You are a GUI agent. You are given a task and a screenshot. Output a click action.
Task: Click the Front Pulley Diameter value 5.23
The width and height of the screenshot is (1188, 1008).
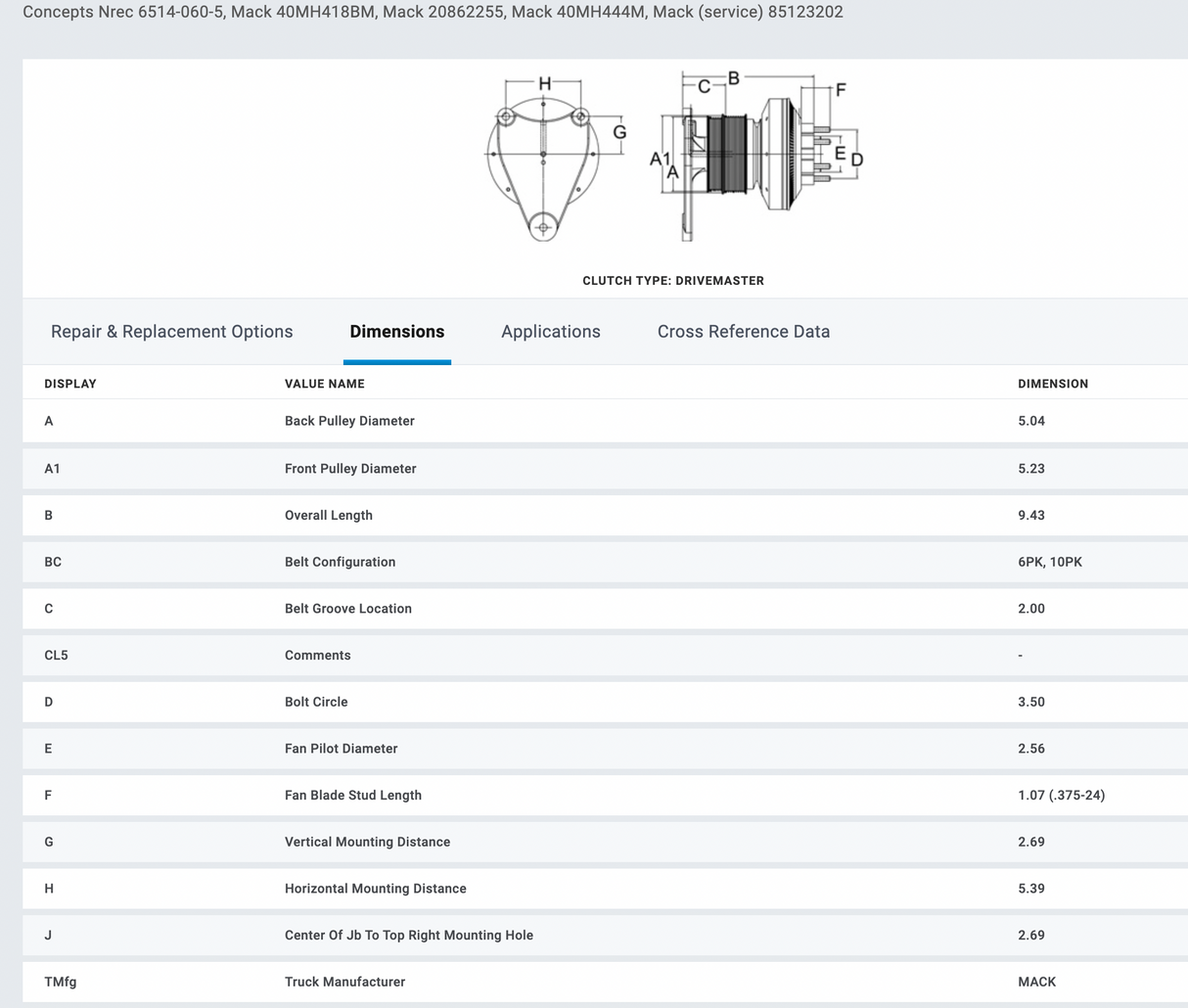[x=1030, y=469]
